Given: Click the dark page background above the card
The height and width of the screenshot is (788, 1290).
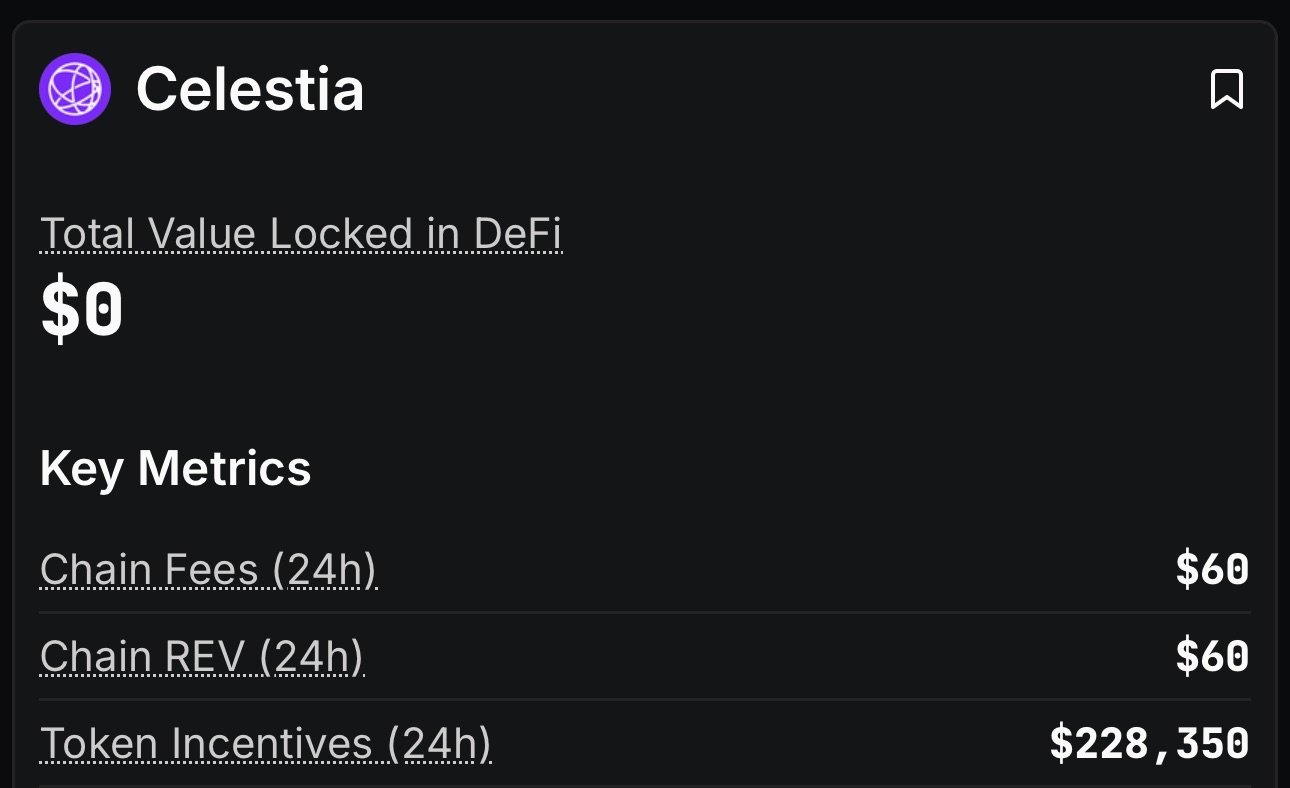Looking at the screenshot, I should (645, 9).
